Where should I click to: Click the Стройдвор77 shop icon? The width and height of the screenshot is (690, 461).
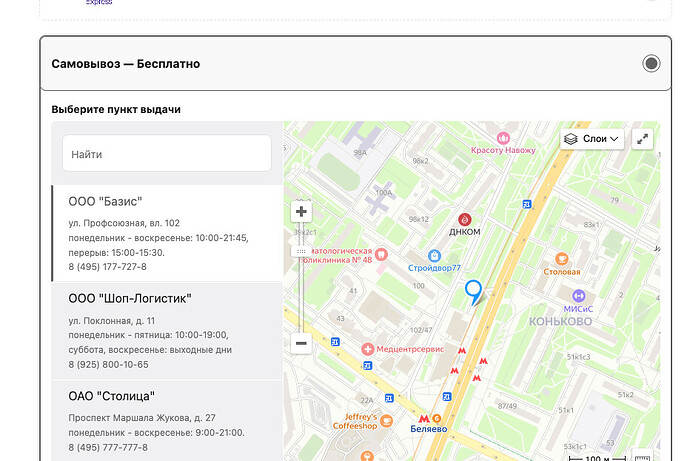pyautogui.click(x=434, y=256)
